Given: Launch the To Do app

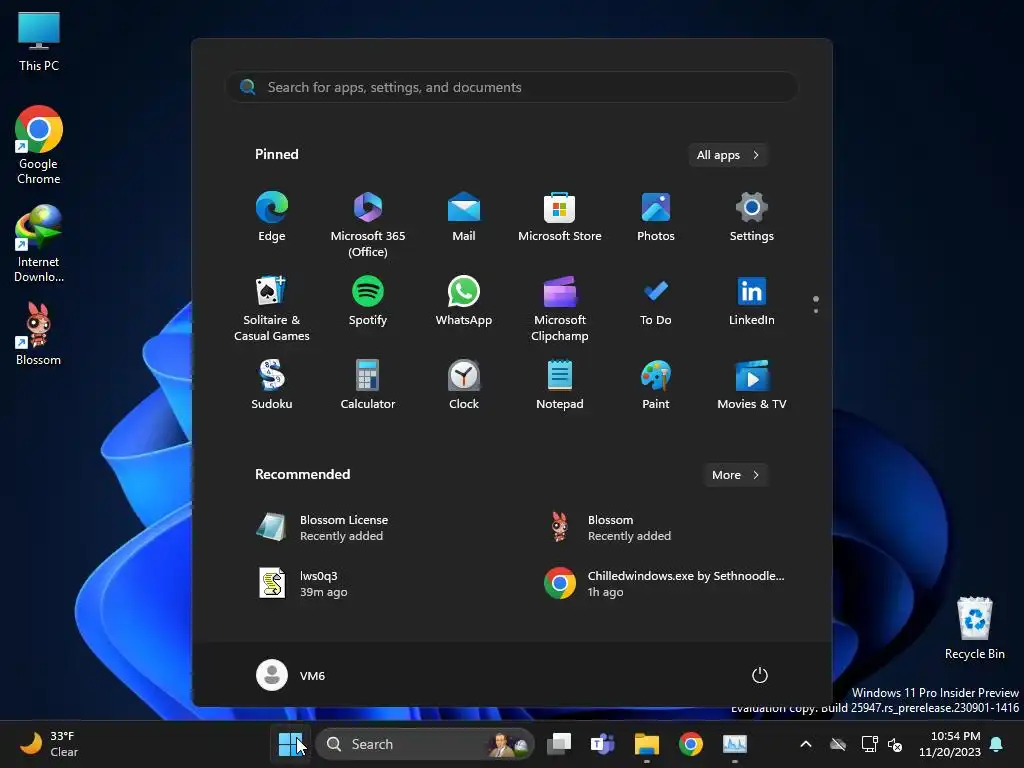Looking at the screenshot, I should coord(656,302).
